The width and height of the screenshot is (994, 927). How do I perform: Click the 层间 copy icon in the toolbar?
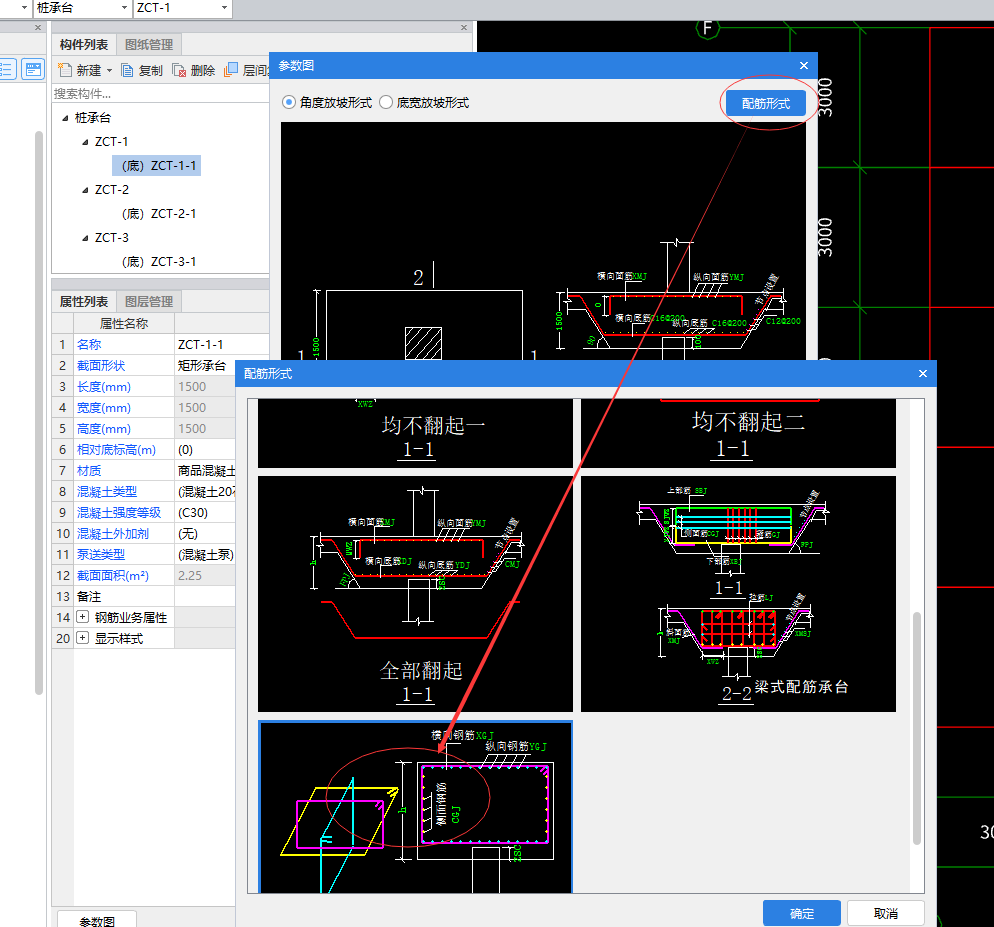click(x=231, y=69)
